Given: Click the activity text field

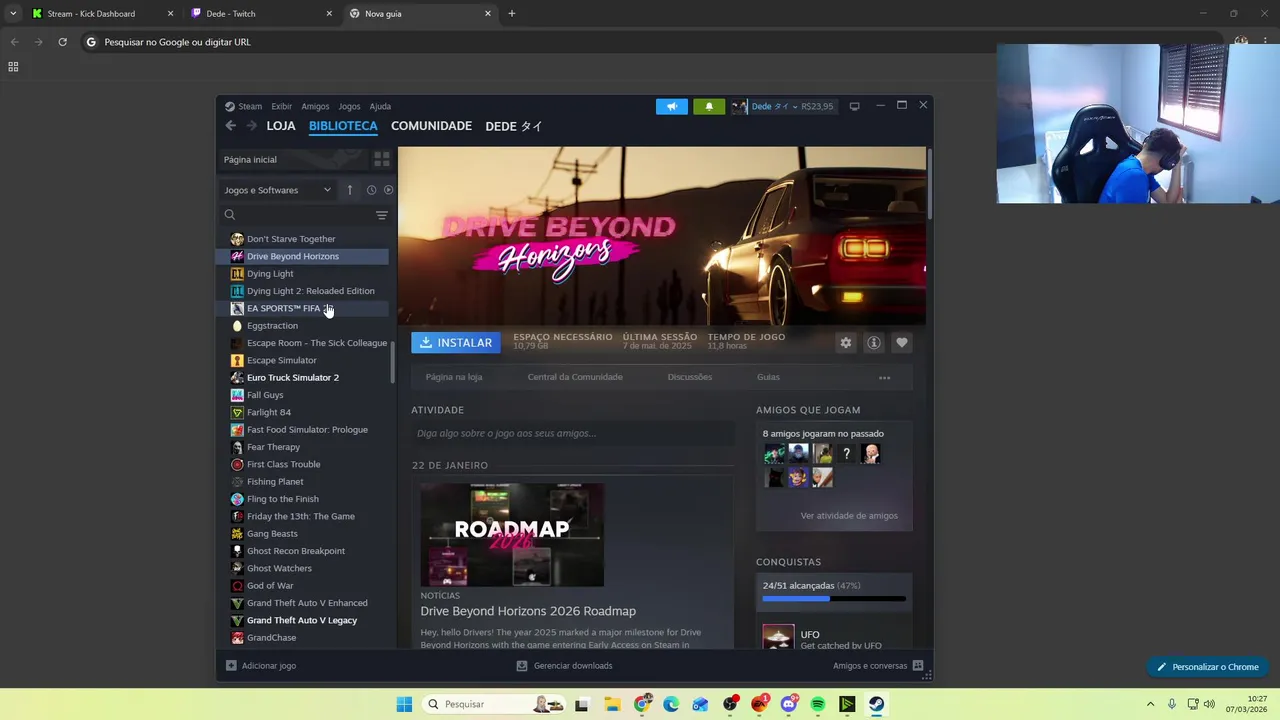Looking at the screenshot, I should (573, 434).
